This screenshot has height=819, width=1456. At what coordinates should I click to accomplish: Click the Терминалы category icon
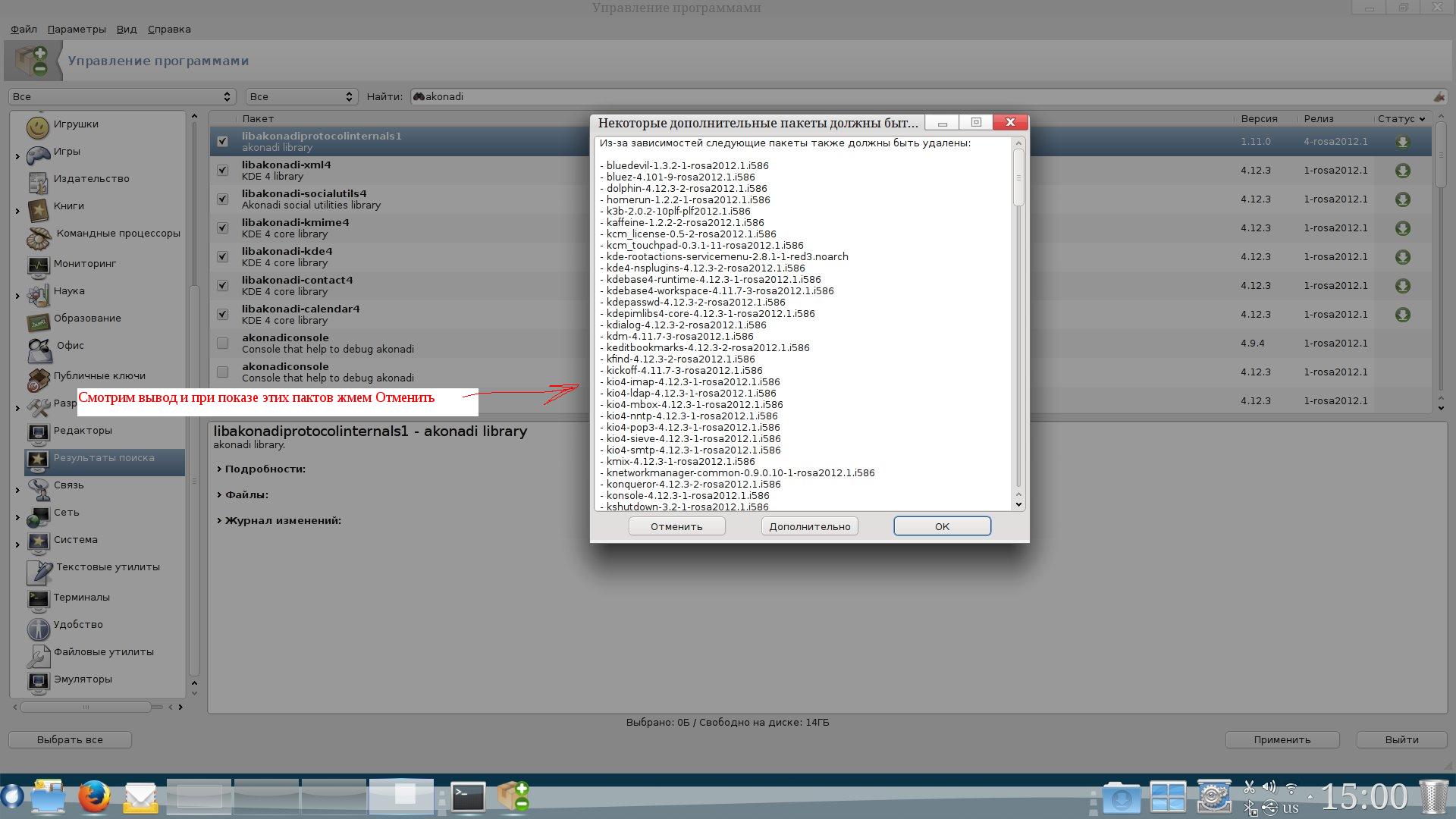point(38,600)
